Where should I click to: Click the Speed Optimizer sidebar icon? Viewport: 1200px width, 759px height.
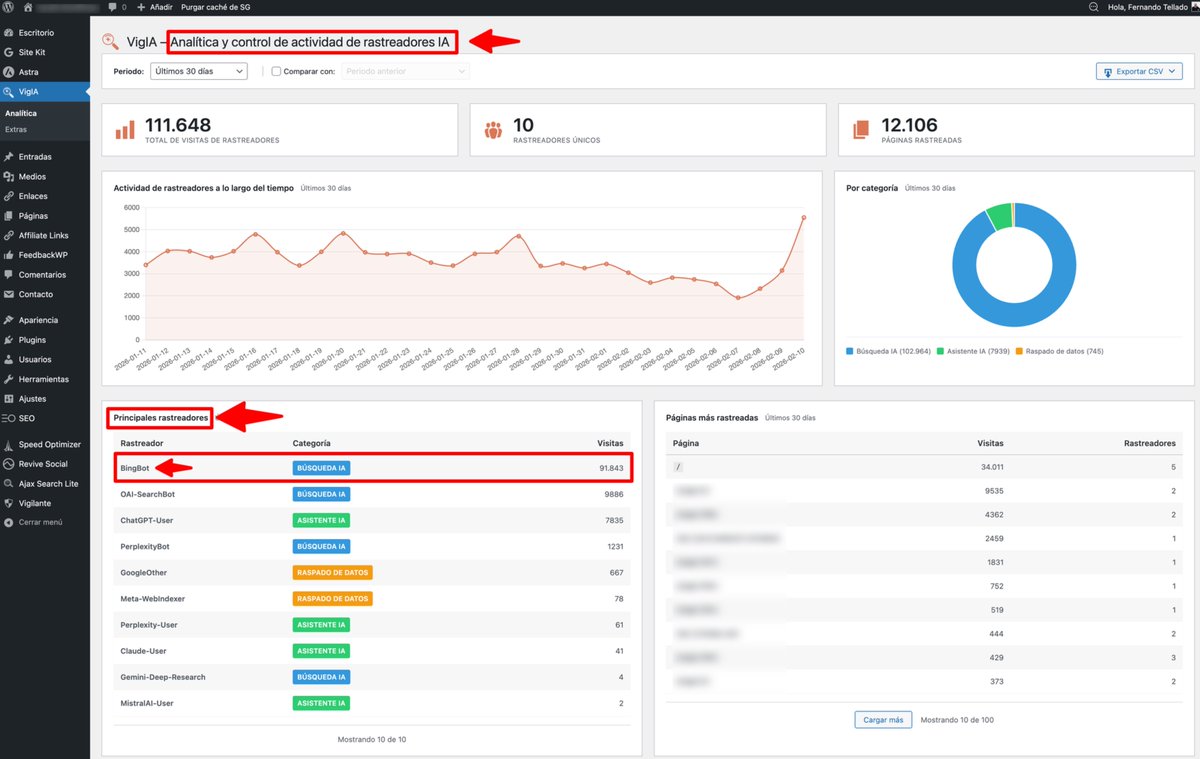click(x=9, y=444)
